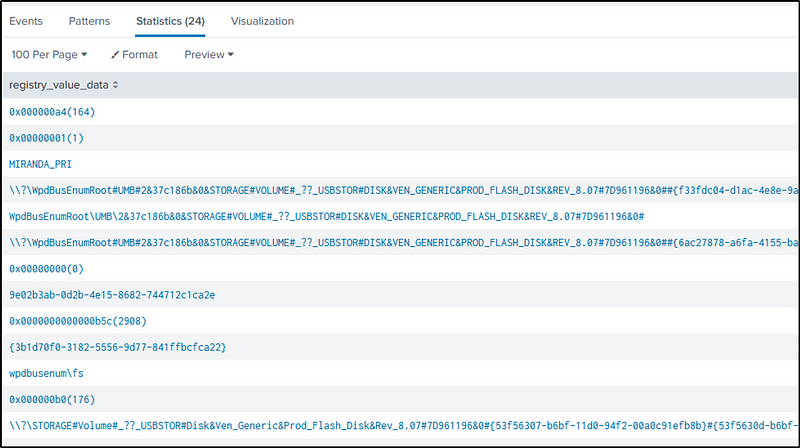Image resolution: width=800 pixels, height=448 pixels.
Task: Click the \\?\STORAGE#Volume USBSTOR value
Action: tap(400, 425)
